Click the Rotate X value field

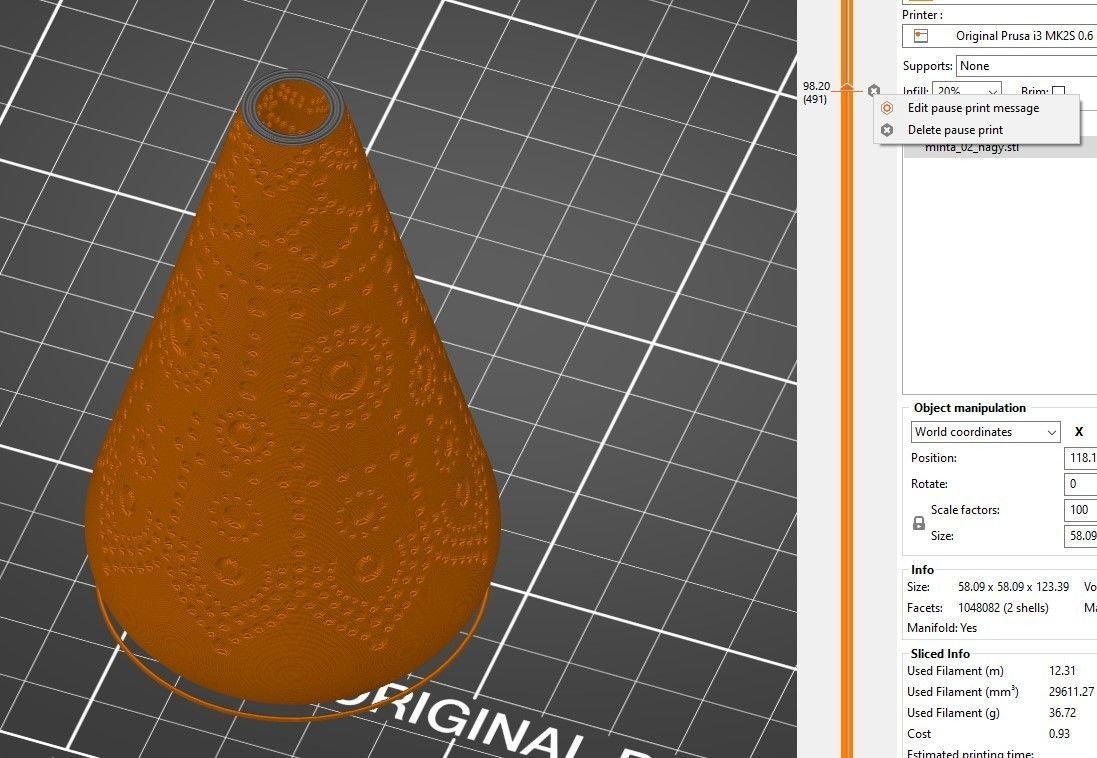pyautogui.click(x=1080, y=484)
